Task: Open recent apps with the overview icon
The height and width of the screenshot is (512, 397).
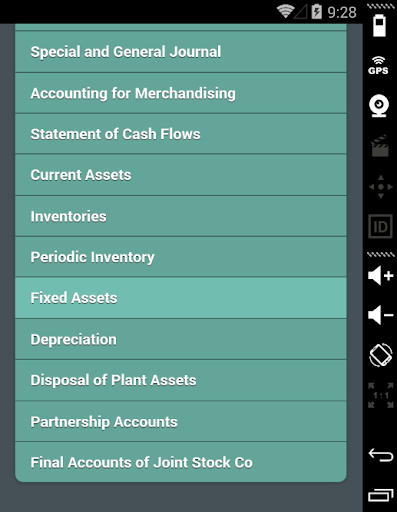Action: (x=381, y=495)
